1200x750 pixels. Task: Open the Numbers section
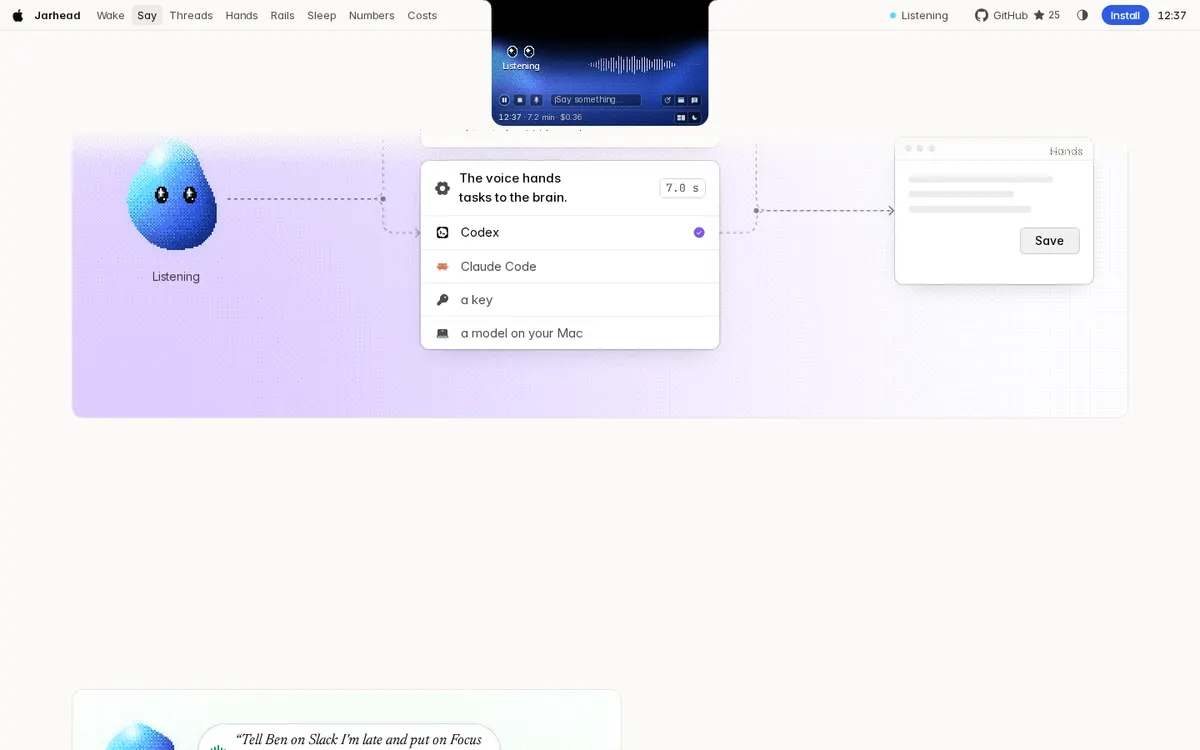371,15
